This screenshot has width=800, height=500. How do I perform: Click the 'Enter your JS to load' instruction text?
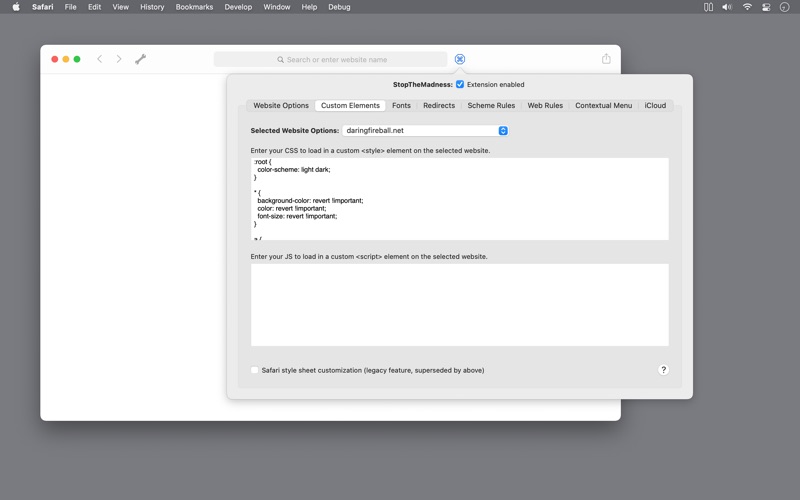(x=369, y=257)
